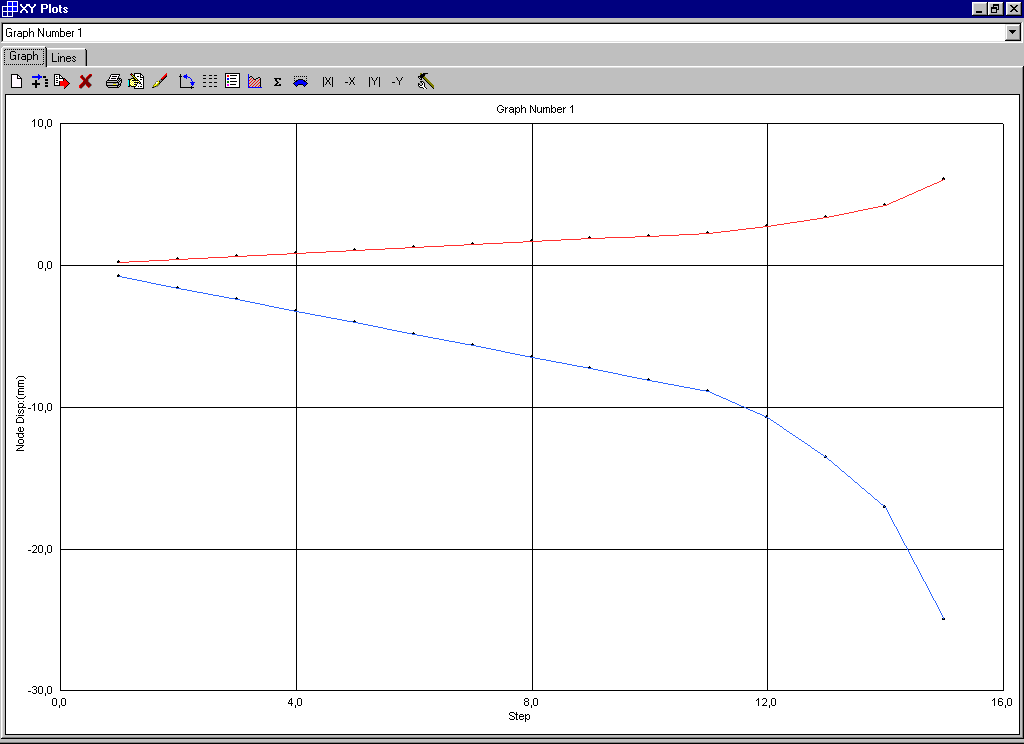Click the copy graph to clipboard icon
The height and width of the screenshot is (744, 1024).
[x=136, y=81]
